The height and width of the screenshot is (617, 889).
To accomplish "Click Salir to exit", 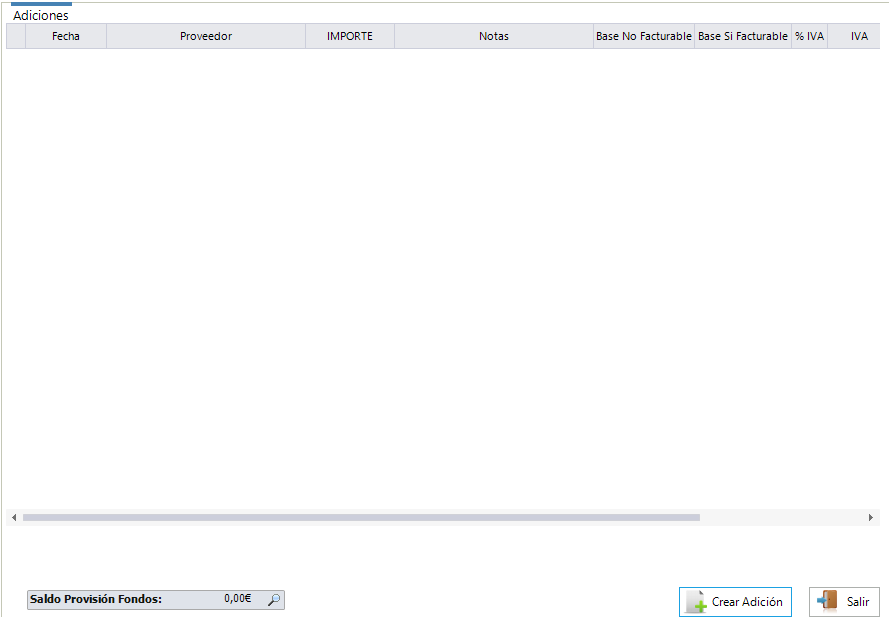I will click(x=844, y=602).
